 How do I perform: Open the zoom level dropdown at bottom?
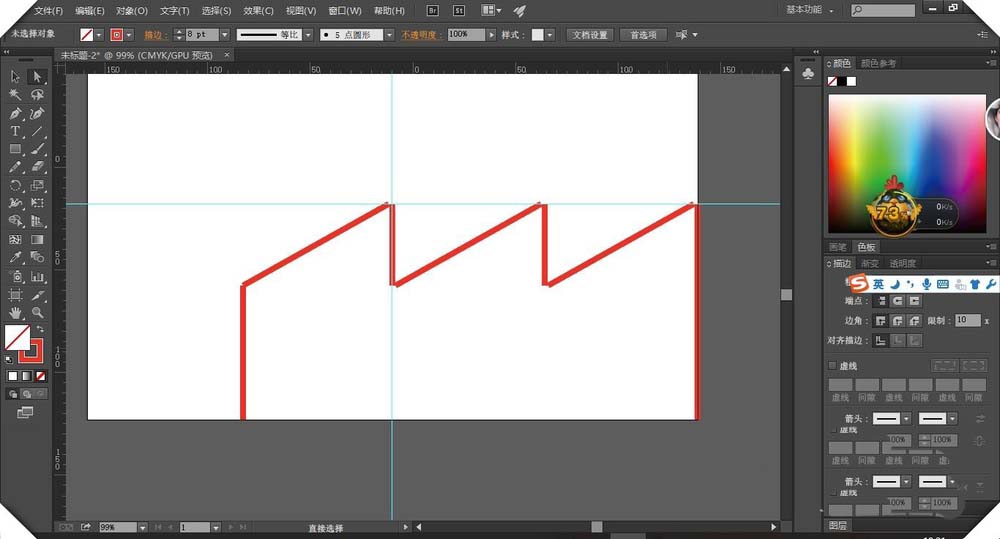pyautogui.click(x=142, y=528)
